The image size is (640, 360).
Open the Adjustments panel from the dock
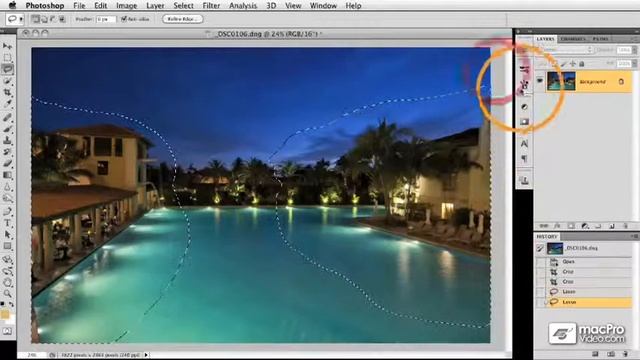point(524,107)
